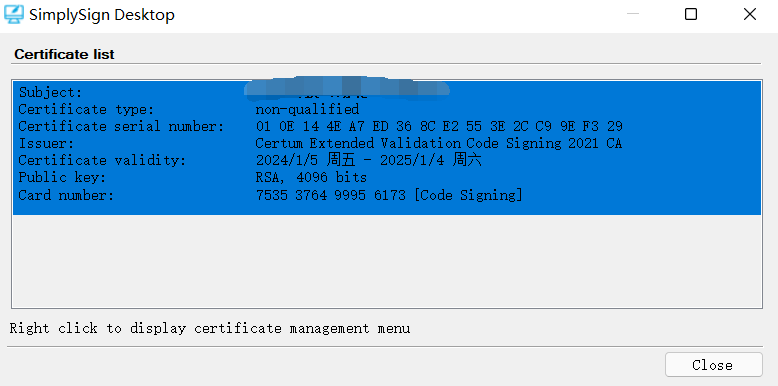Click the SimplySign Desktop title bar text
This screenshot has height=386, width=778.
pos(102,15)
